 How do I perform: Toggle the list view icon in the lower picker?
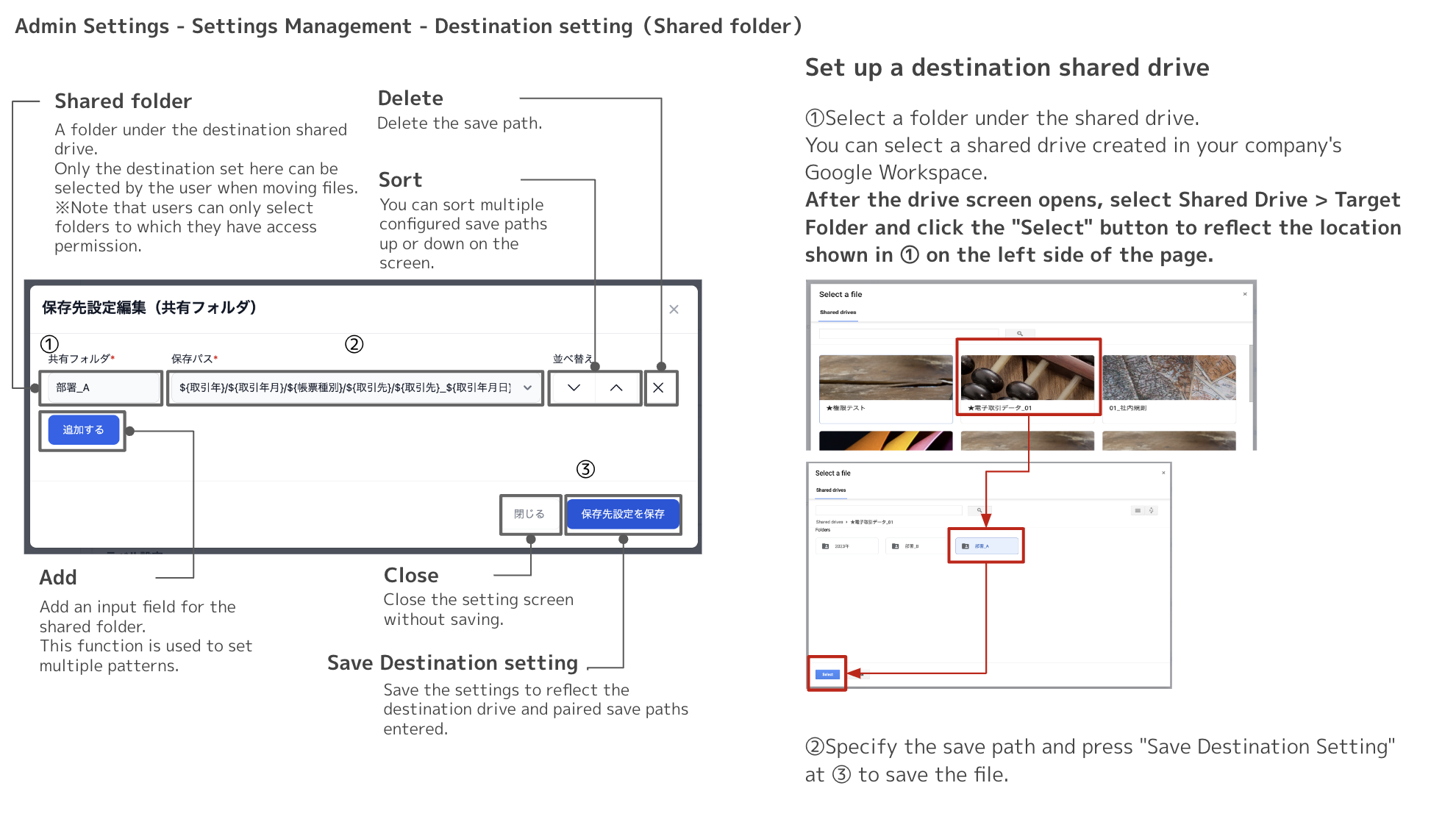click(x=1138, y=510)
